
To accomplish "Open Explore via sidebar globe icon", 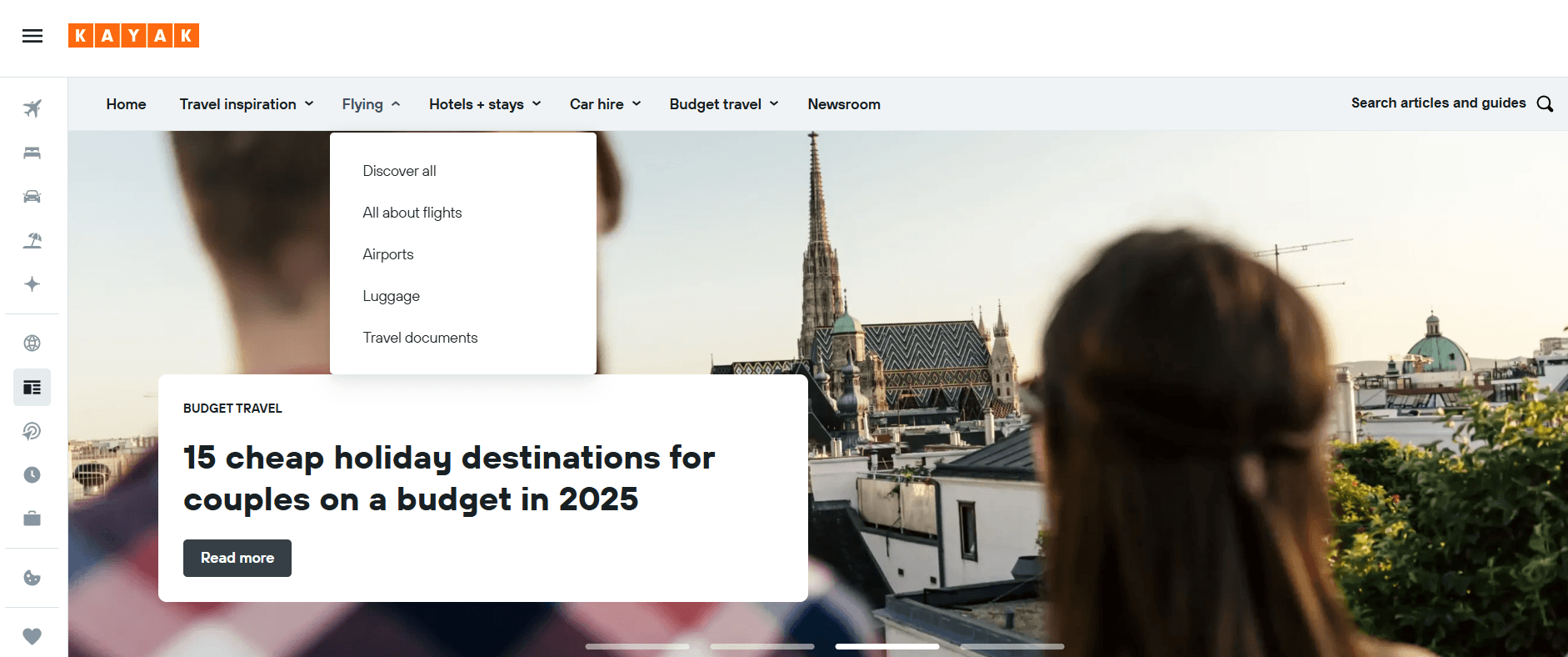I will pos(32,343).
